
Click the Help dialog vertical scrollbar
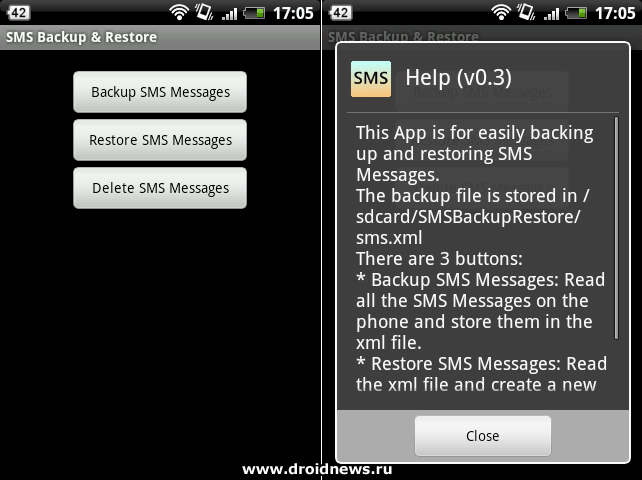tap(616, 228)
